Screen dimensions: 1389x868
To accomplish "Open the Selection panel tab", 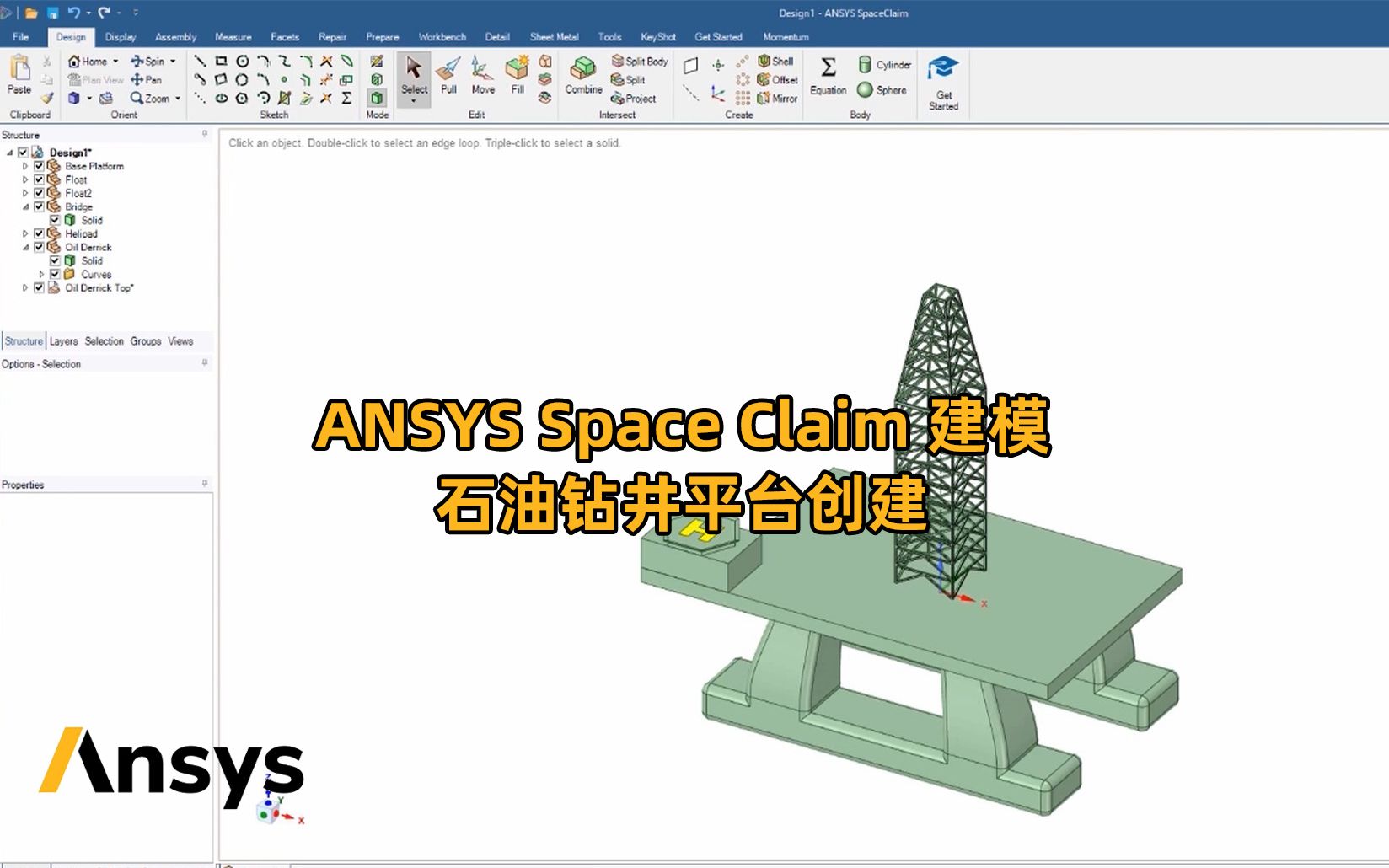I will click(104, 341).
